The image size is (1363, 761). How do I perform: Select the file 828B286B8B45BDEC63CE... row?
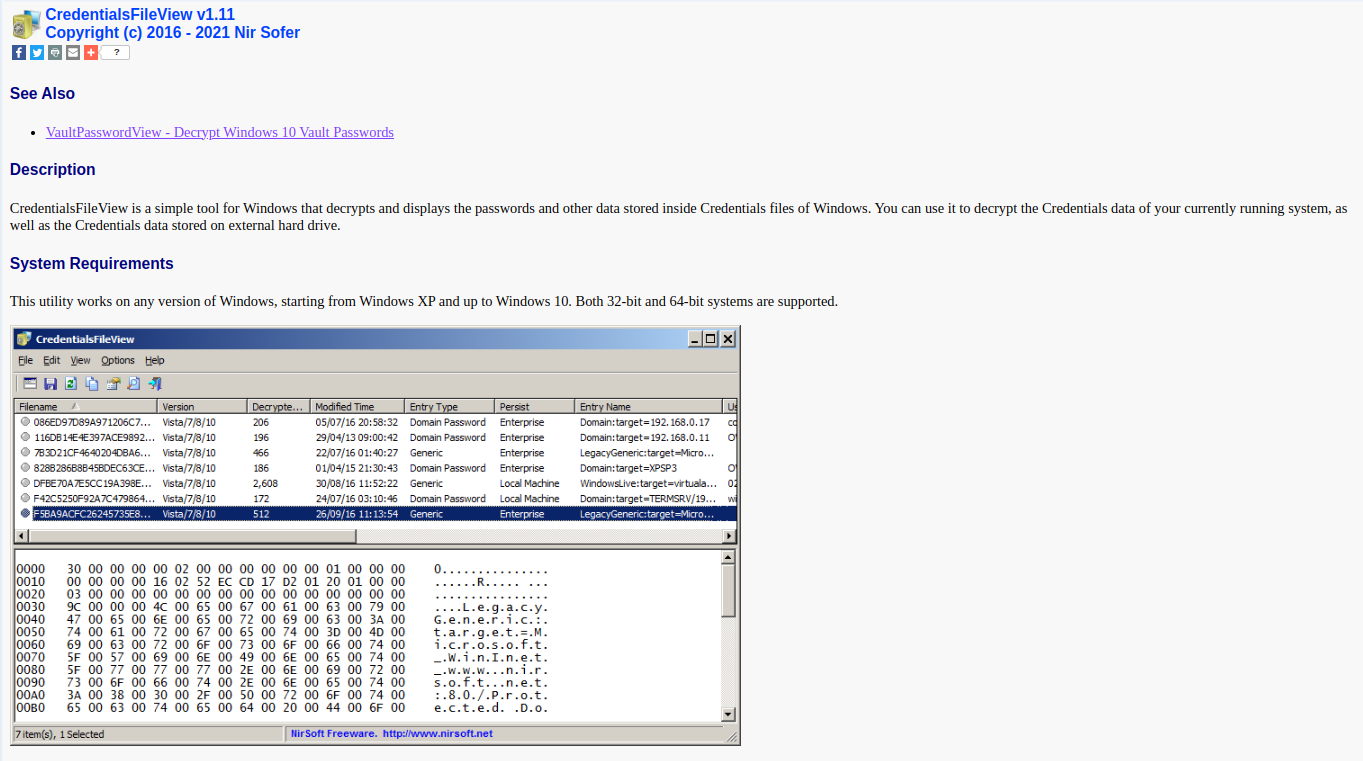(x=376, y=468)
